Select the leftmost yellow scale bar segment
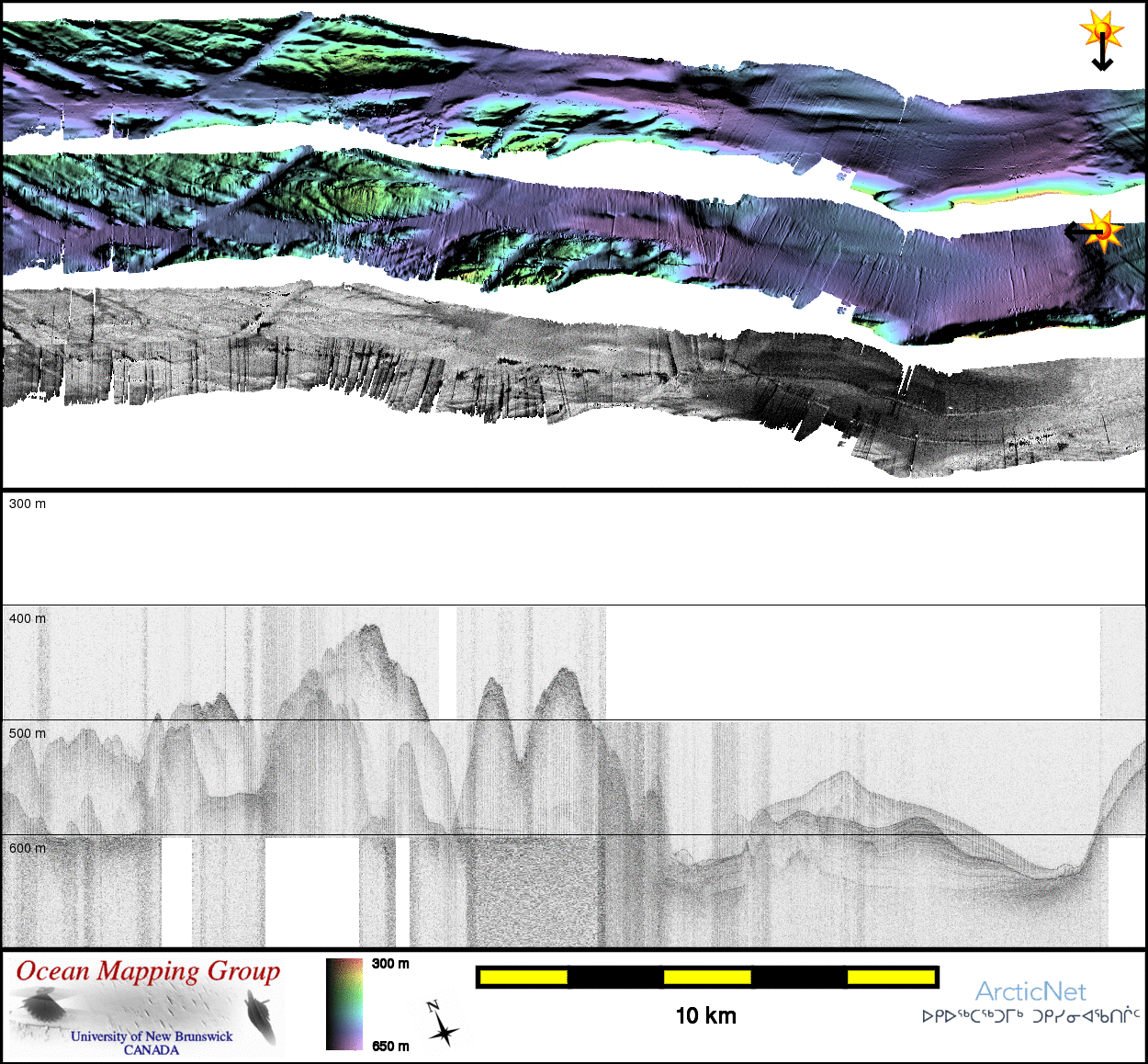 (523, 977)
